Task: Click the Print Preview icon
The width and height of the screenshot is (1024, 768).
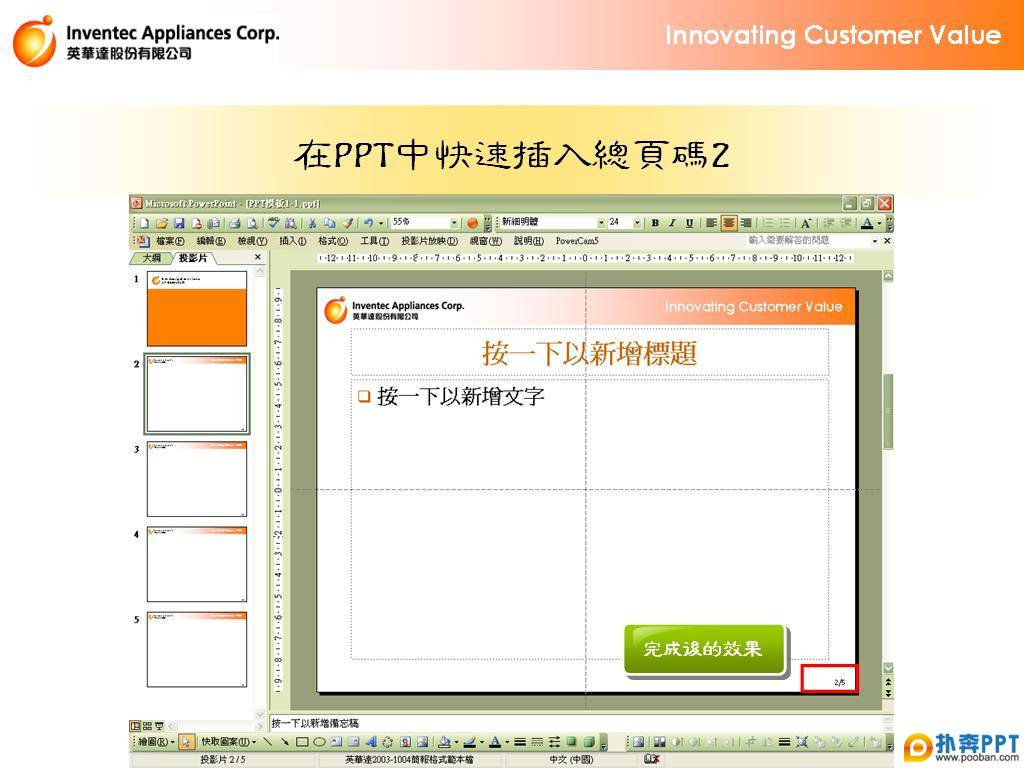Action: coord(252,223)
